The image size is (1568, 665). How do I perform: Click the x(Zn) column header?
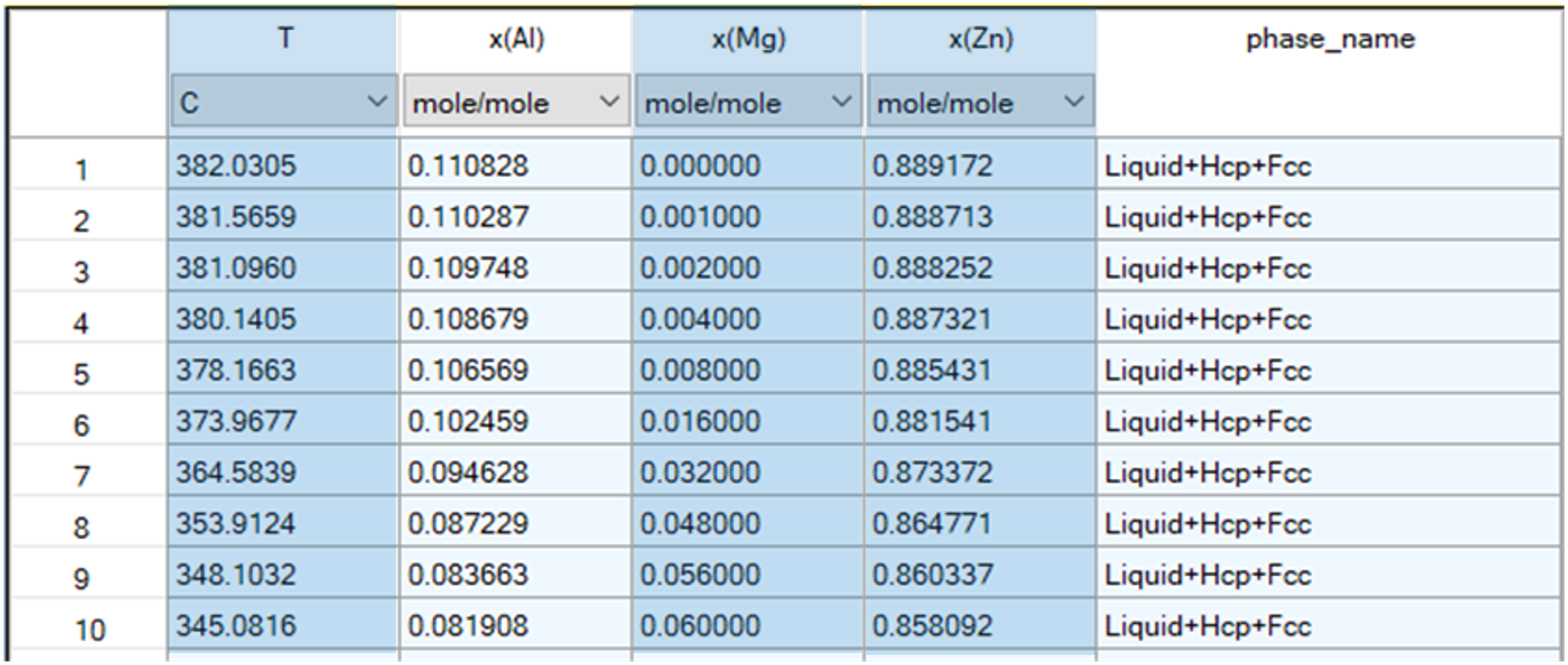point(980,39)
